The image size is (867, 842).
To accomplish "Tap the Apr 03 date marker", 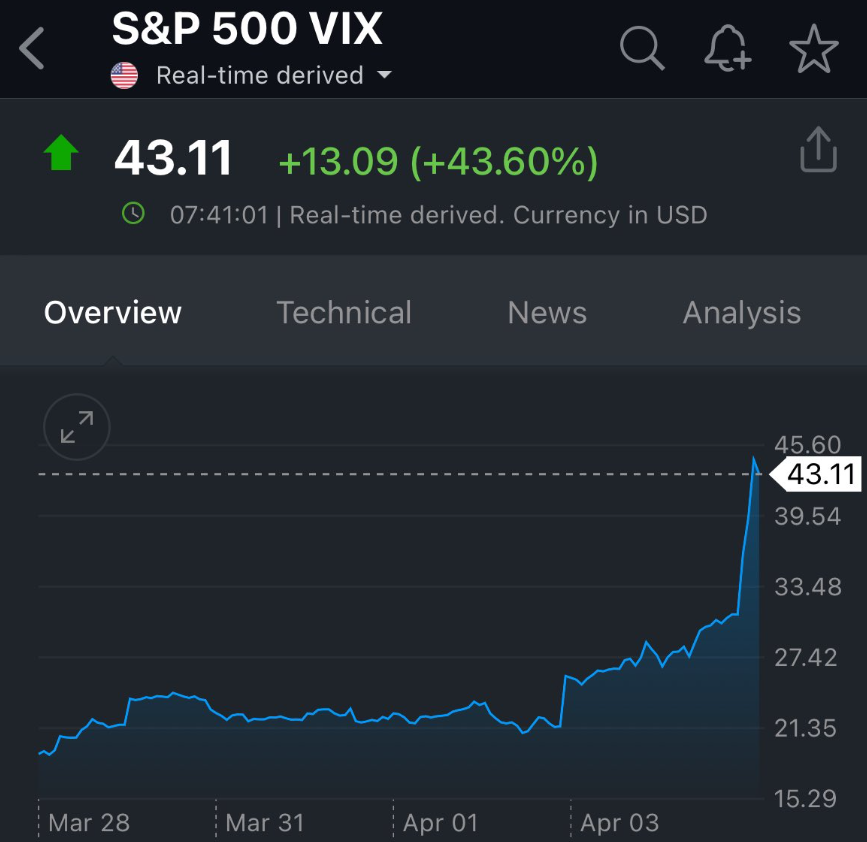I will click(x=619, y=823).
